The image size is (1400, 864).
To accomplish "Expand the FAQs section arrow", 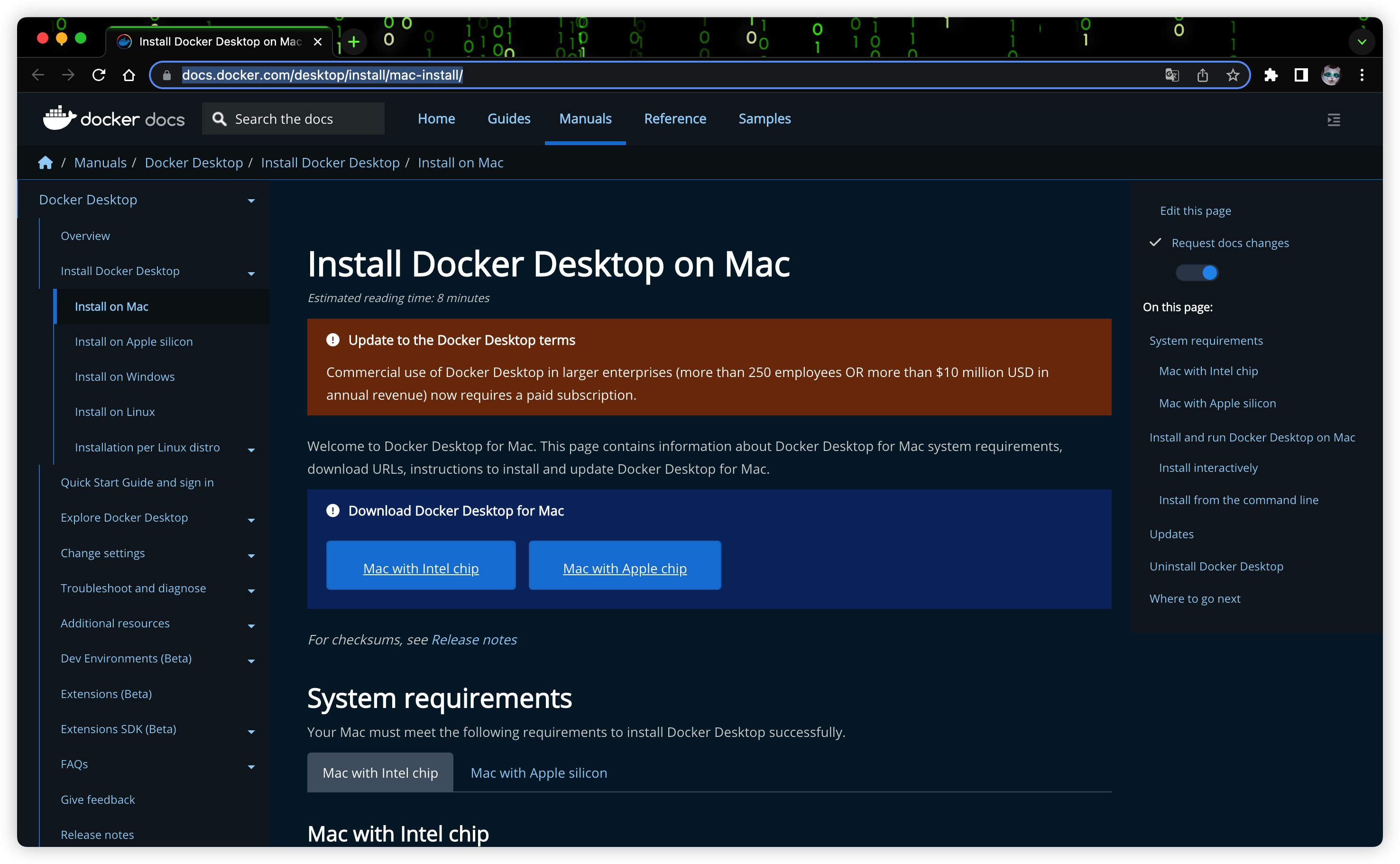I will point(251,767).
